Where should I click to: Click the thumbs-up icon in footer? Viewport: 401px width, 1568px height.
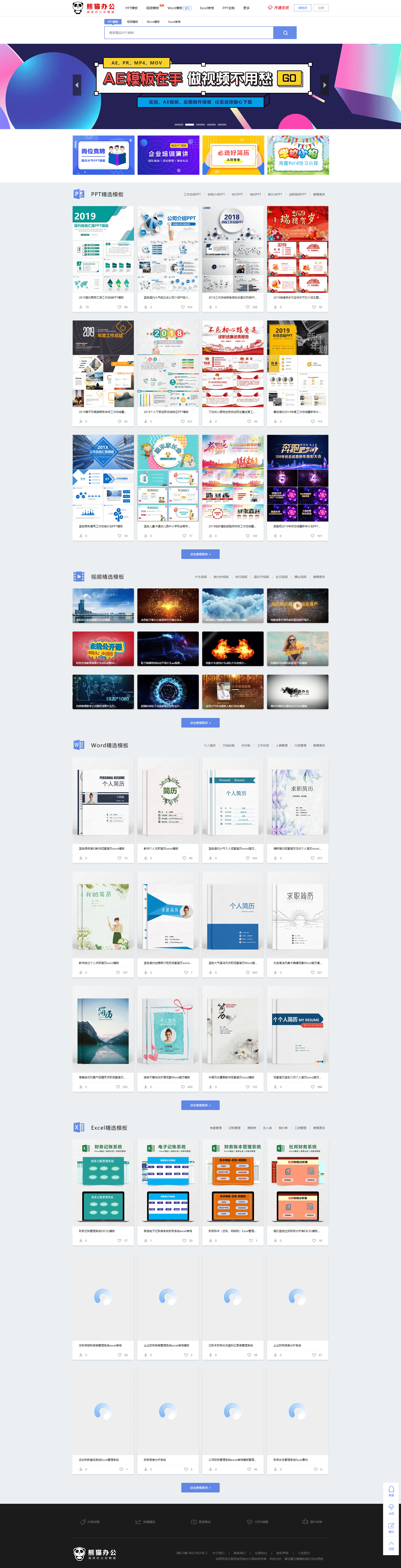pos(305,1521)
